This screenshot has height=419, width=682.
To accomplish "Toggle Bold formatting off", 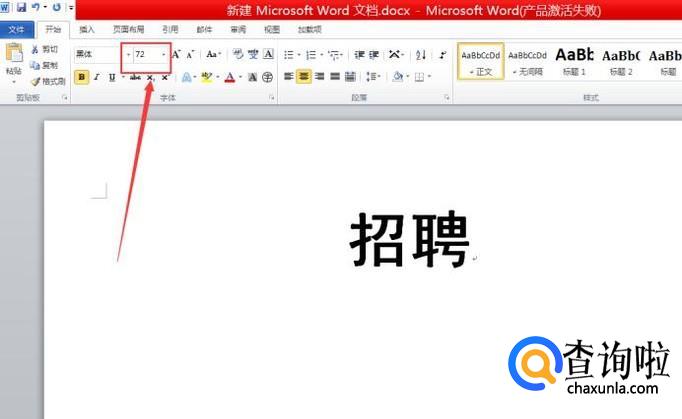I will [x=81, y=77].
